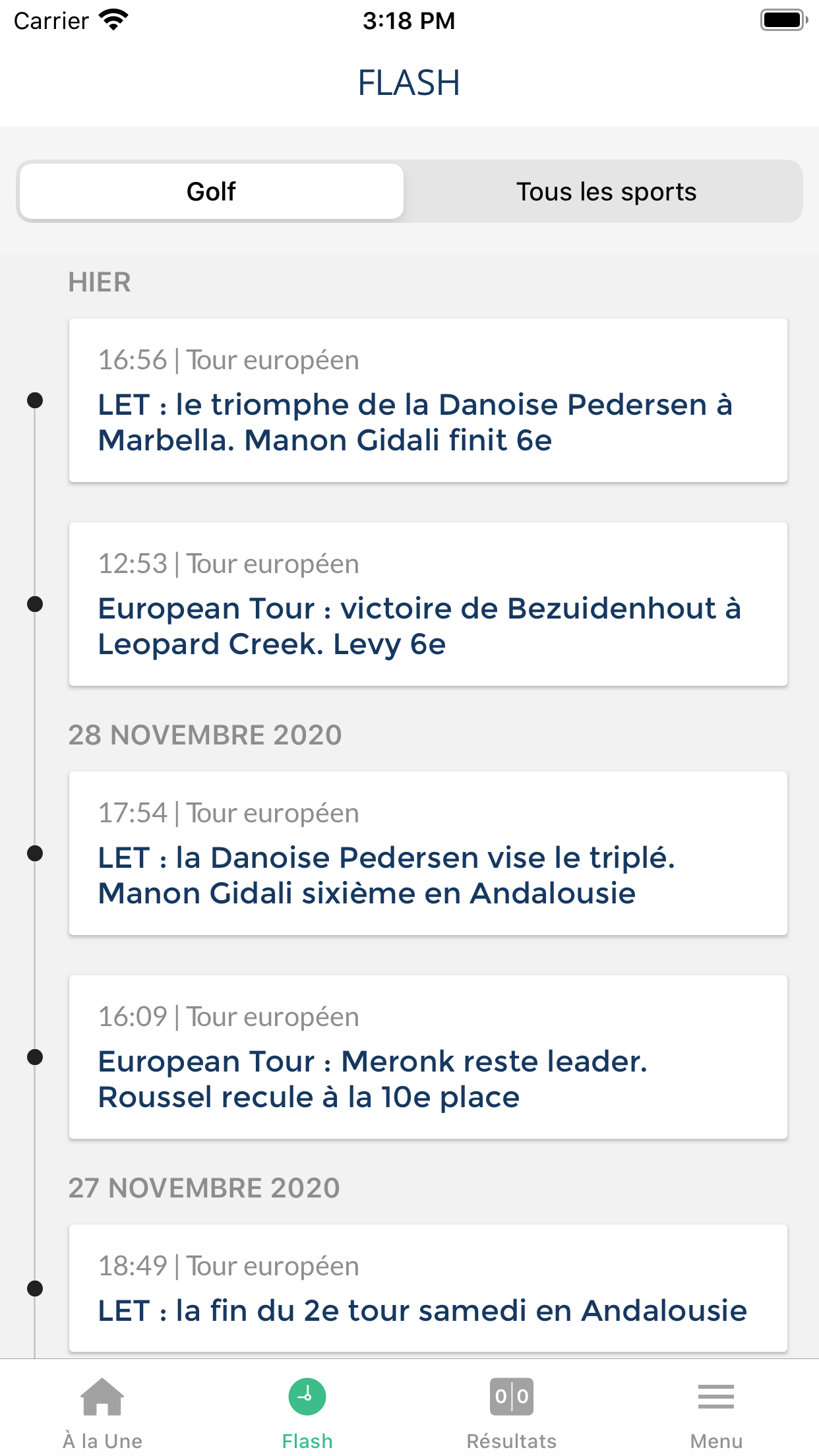Click timeline dot beside 16:09 entry

coord(35,1057)
